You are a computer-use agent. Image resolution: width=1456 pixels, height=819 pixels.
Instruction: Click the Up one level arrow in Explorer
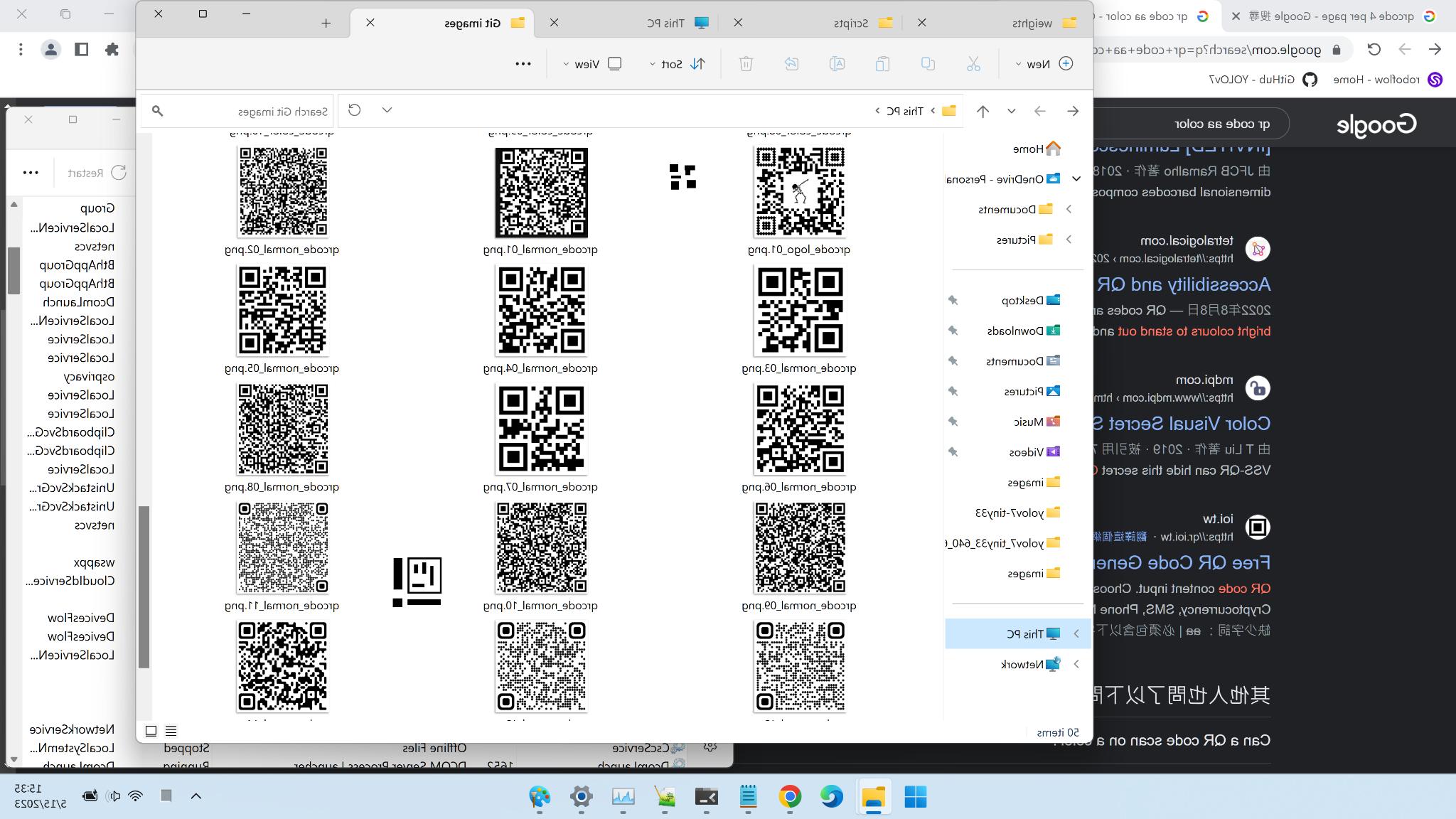click(x=983, y=111)
